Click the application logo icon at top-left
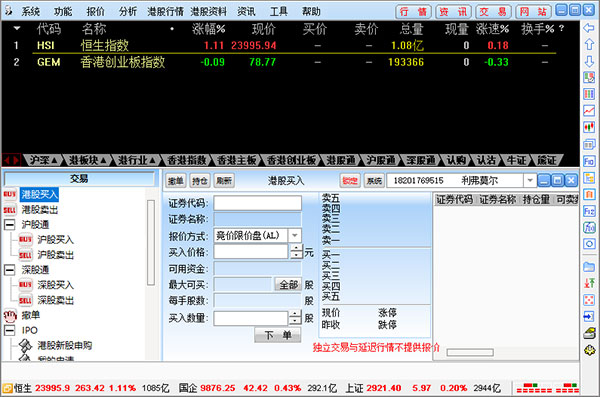The image size is (600, 397). (8, 11)
